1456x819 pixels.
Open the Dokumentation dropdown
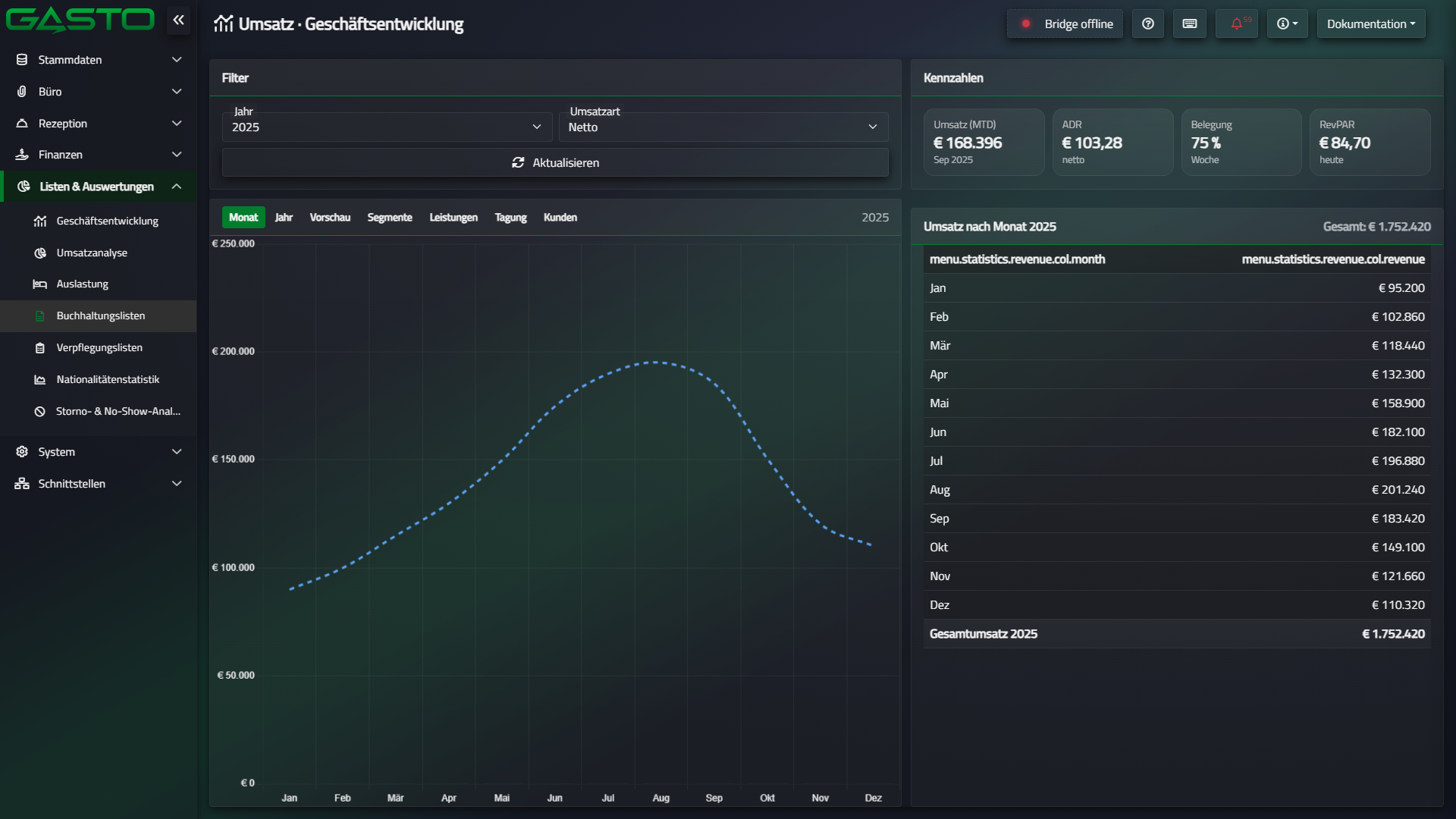1371,24
